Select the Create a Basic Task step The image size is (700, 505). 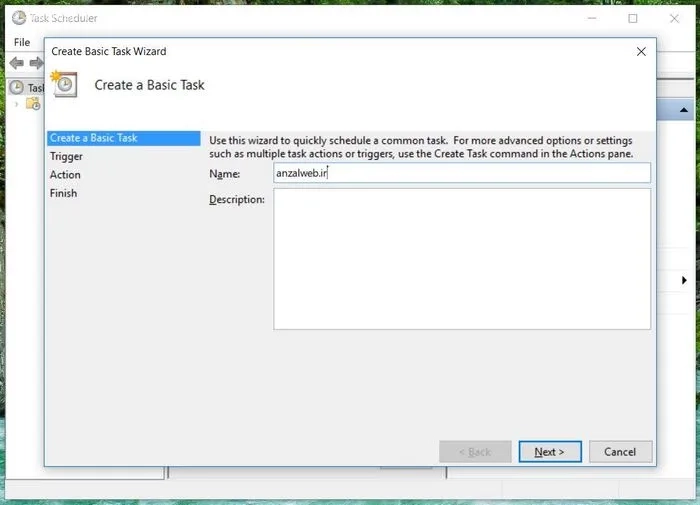(x=94, y=138)
